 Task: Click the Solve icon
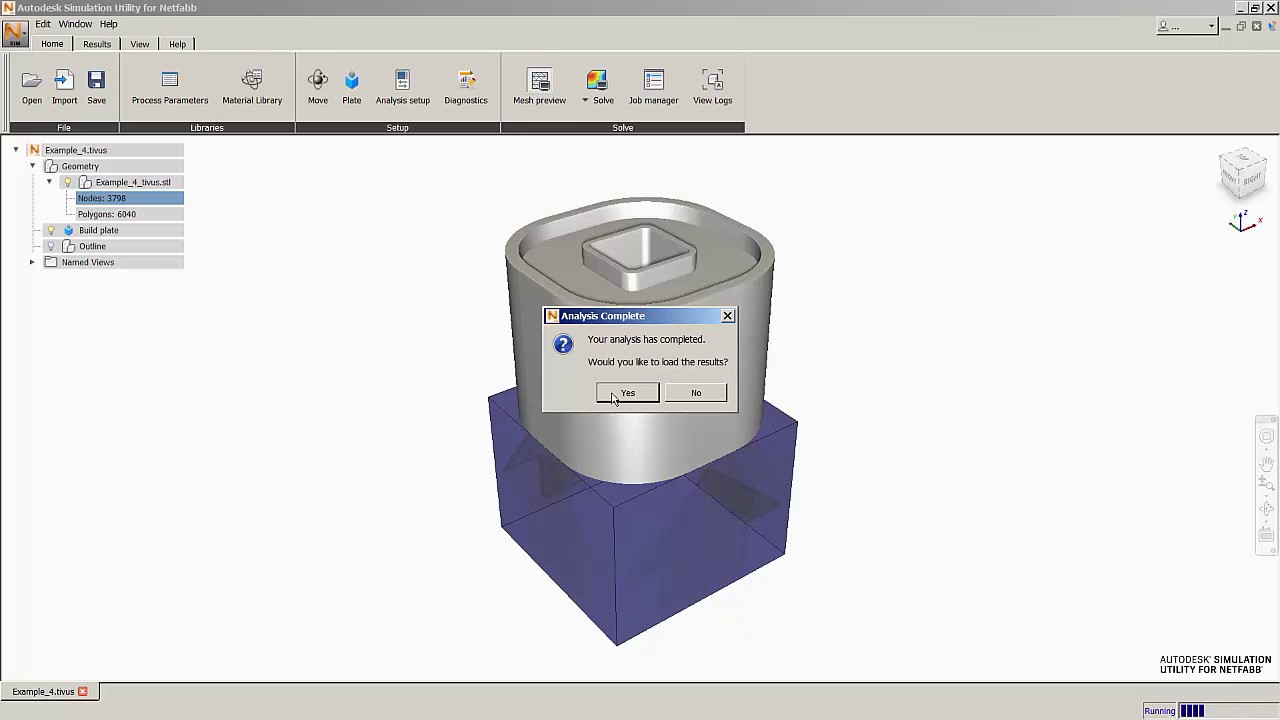(597, 80)
